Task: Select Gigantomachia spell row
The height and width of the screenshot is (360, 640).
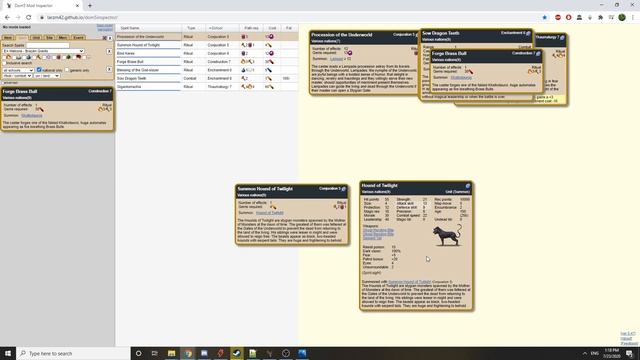Action: pyautogui.click(x=207, y=87)
